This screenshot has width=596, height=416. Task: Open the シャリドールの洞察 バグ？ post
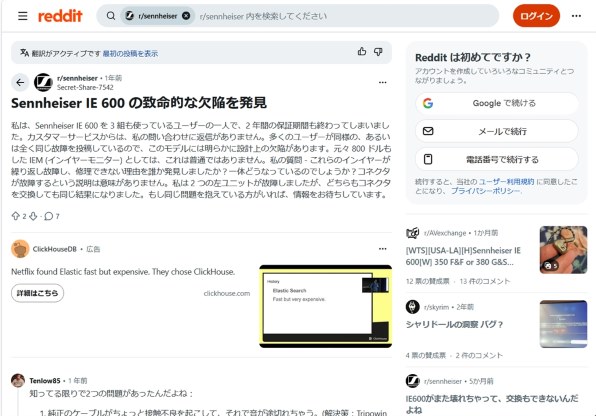pyautogui.click(x=454, y=324)
